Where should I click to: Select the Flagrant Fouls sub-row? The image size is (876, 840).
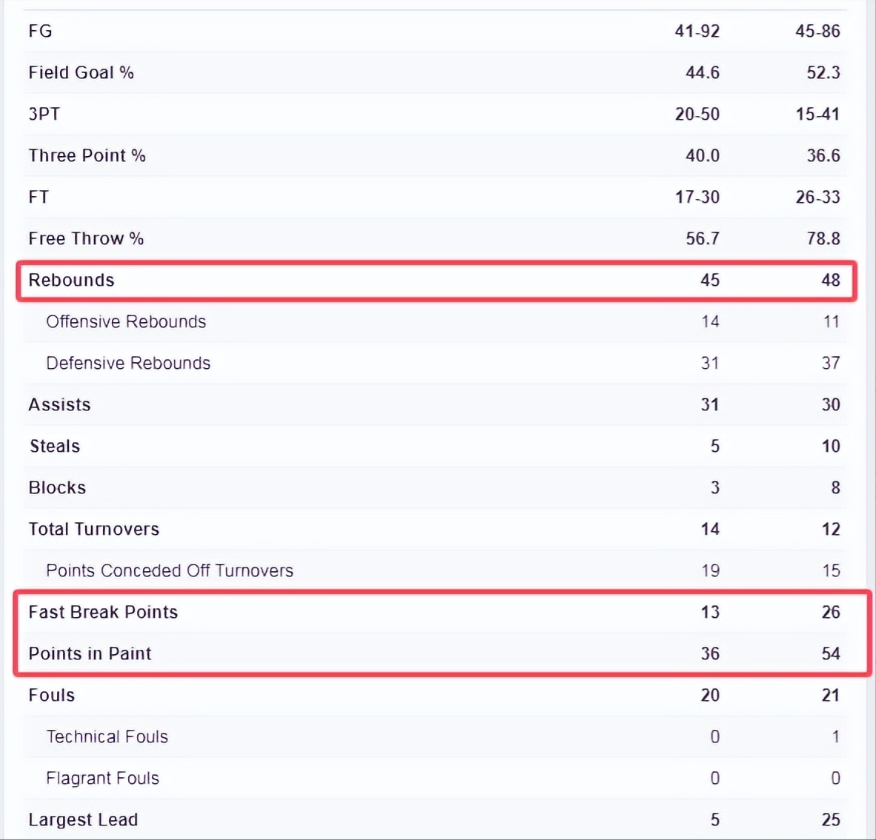point(103,778)
